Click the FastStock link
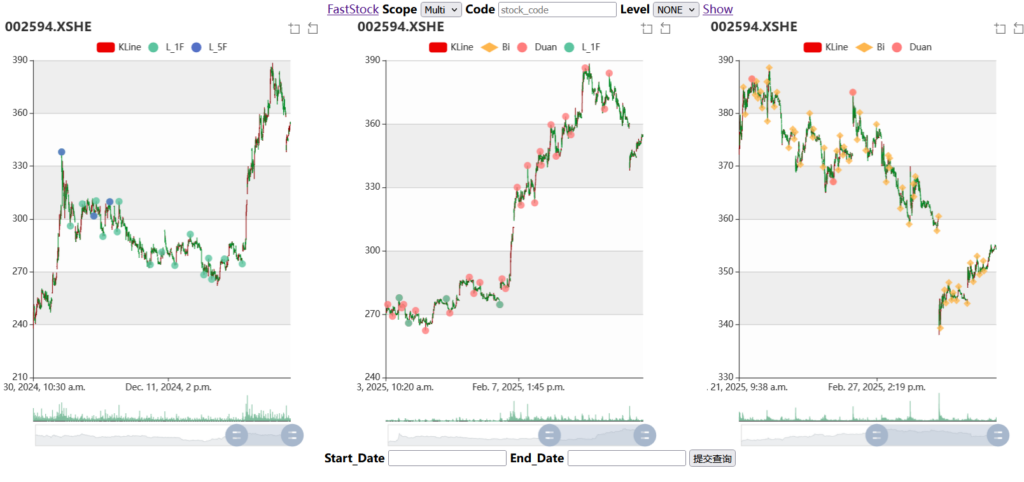This screenshot has height=482, width=1024. point(353,9)
